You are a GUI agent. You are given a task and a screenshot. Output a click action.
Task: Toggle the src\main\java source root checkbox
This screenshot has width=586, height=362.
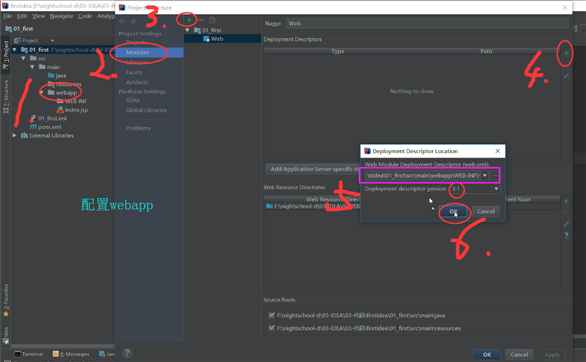point(272,315)
